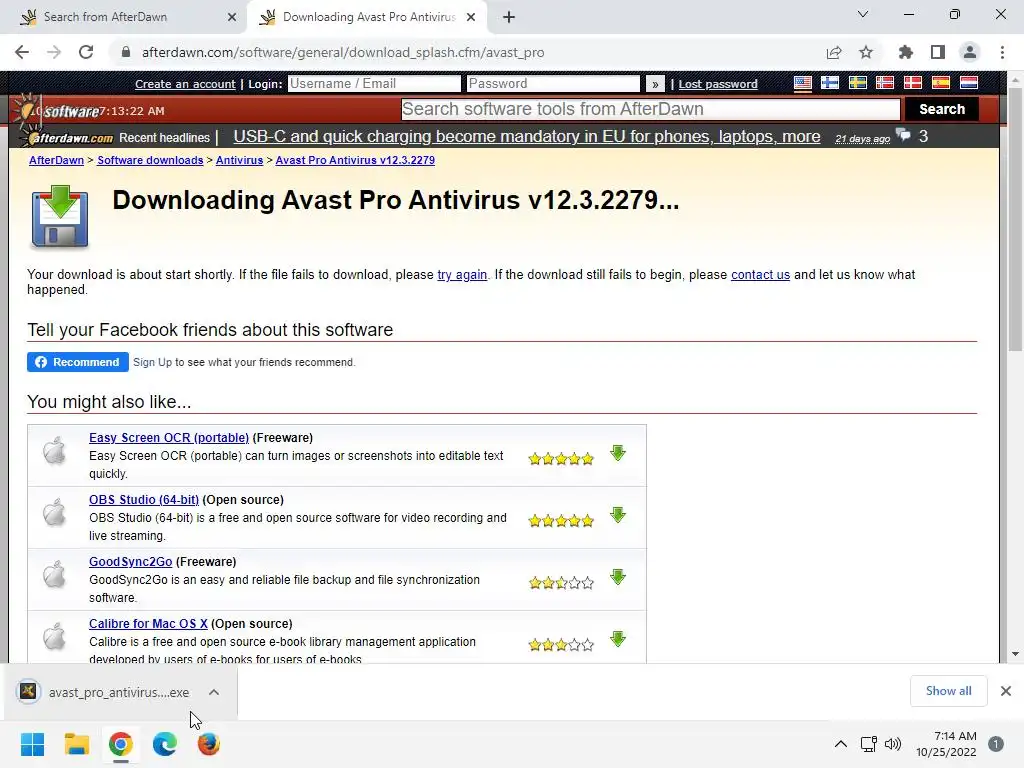This screenshot has height=768, width=1024.
Task: Click the Search button
Action: click(942, 109)
